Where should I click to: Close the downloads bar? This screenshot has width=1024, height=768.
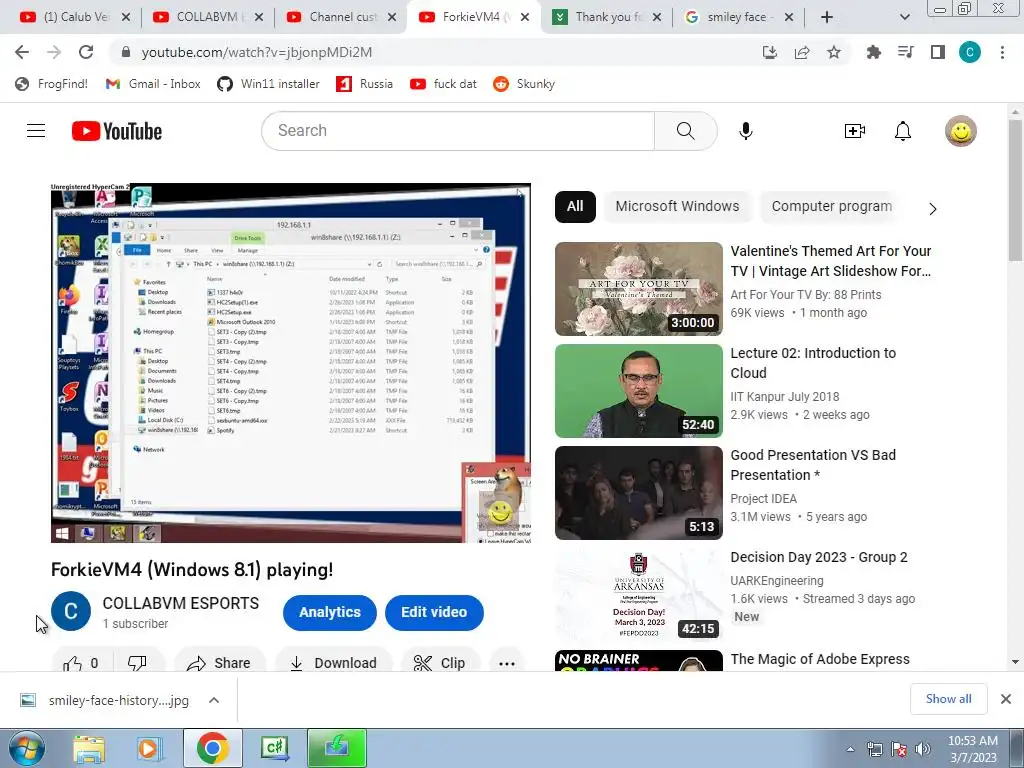1006,699
